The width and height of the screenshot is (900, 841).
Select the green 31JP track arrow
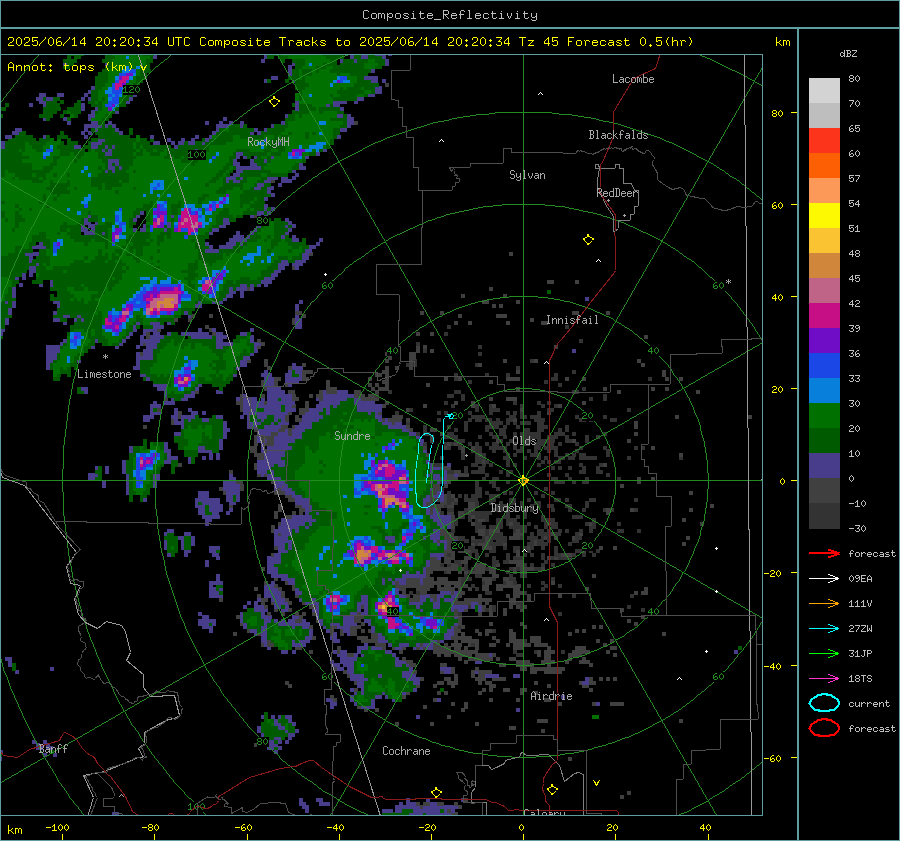click(x=824, y=653)
